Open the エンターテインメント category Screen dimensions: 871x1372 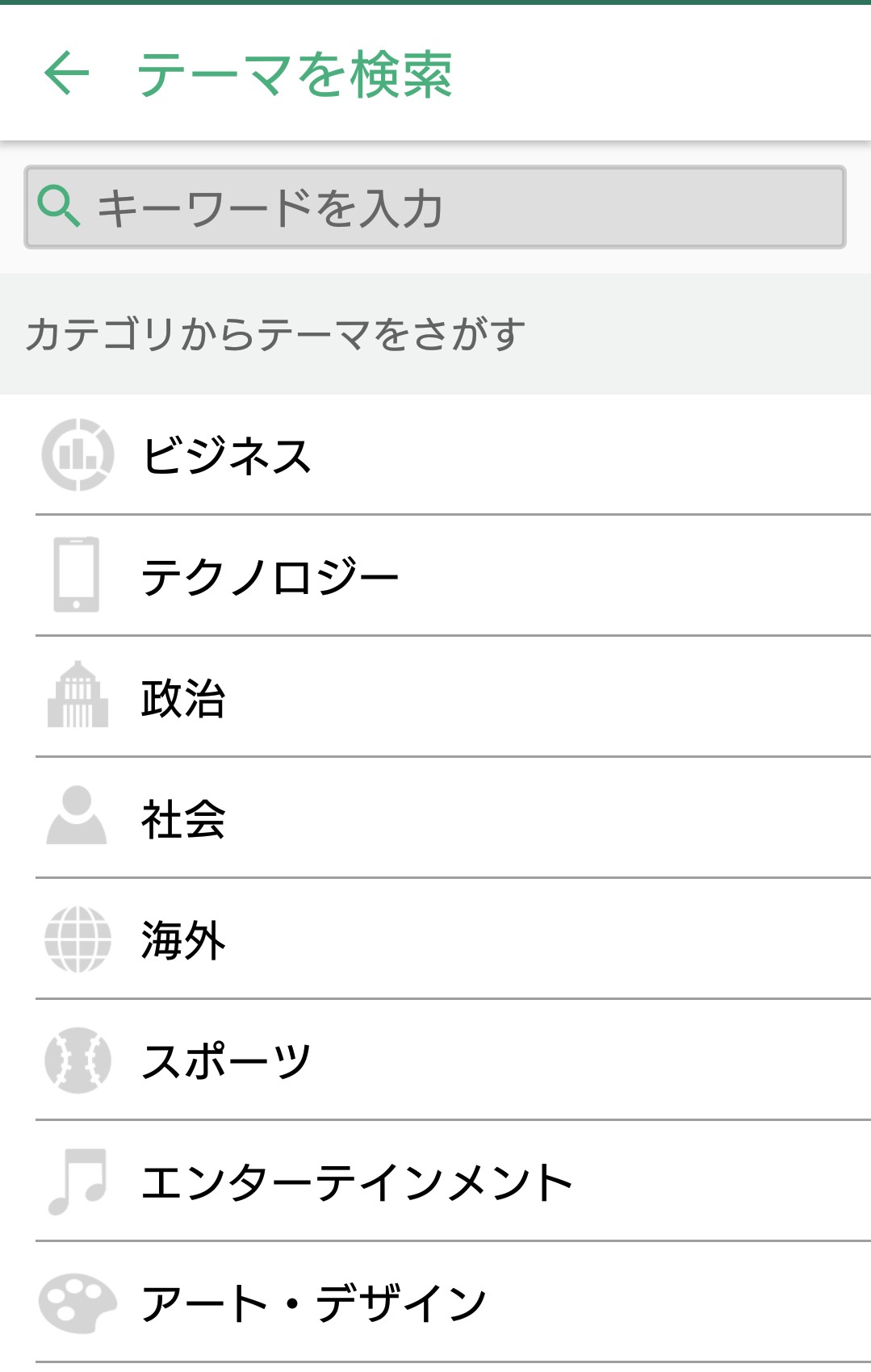tap(357, 1182)
